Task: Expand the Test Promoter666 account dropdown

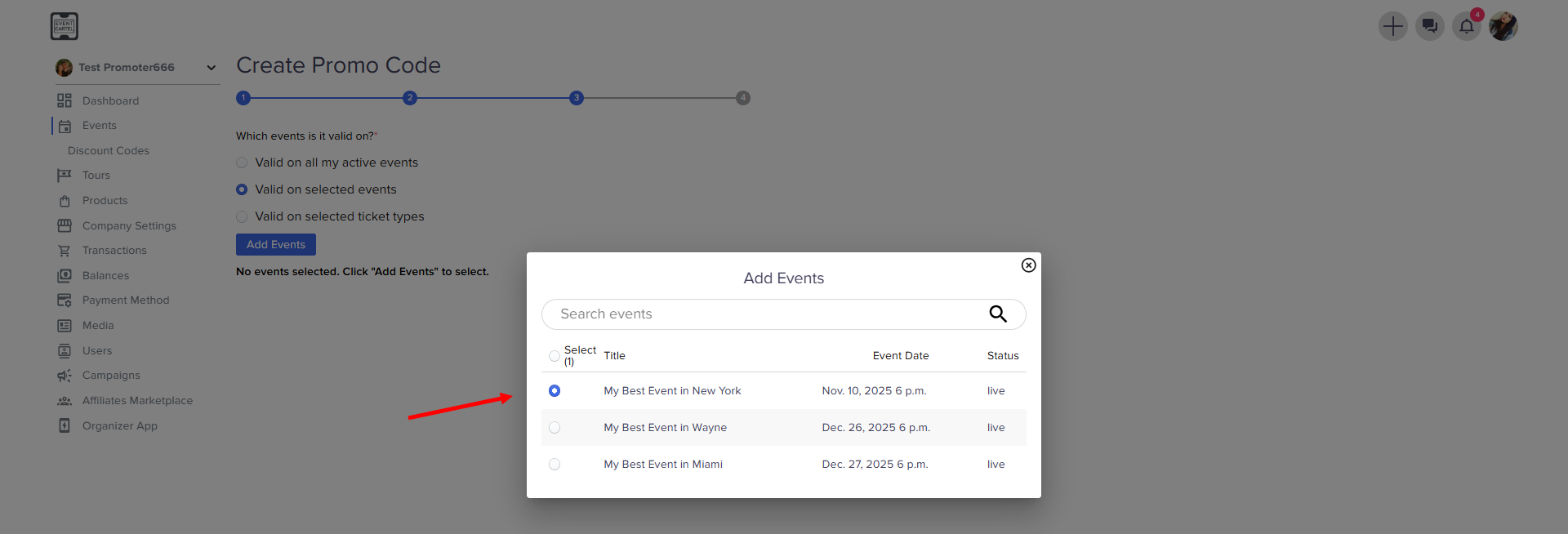Action: pyautogui.click(x=211, y=68)
